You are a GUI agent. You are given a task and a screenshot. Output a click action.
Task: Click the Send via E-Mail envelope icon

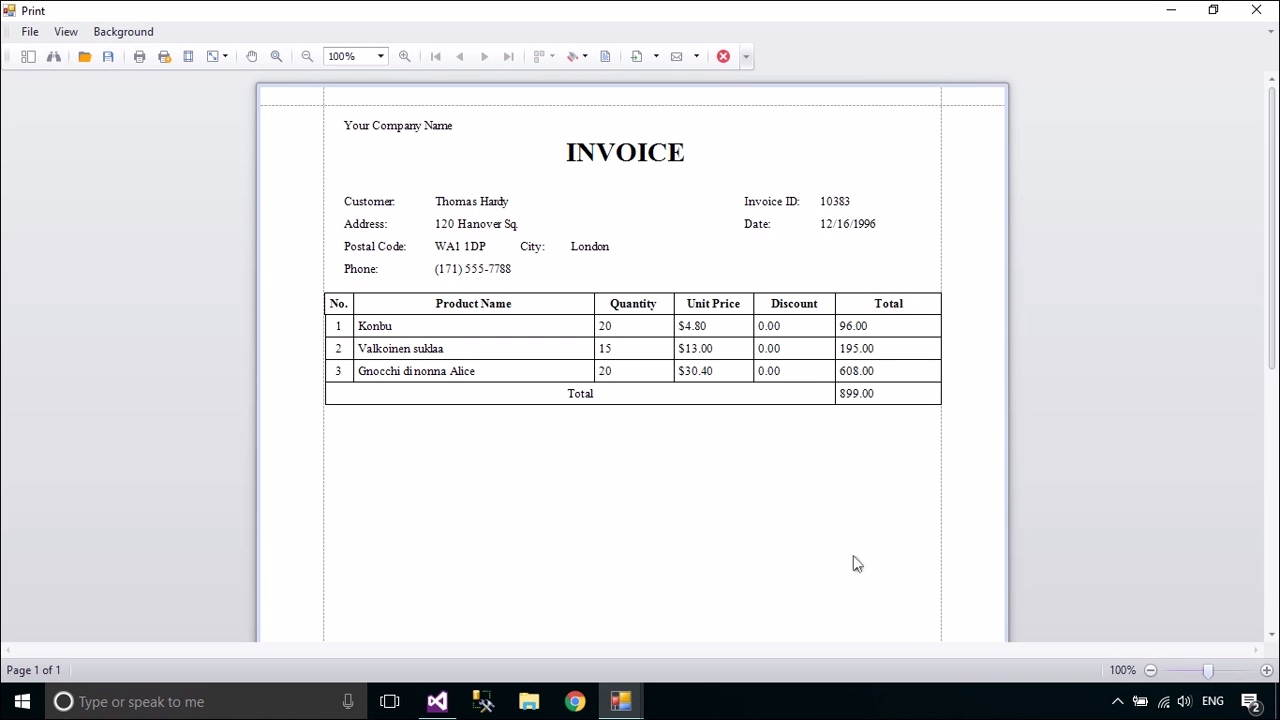pos(677,57)
